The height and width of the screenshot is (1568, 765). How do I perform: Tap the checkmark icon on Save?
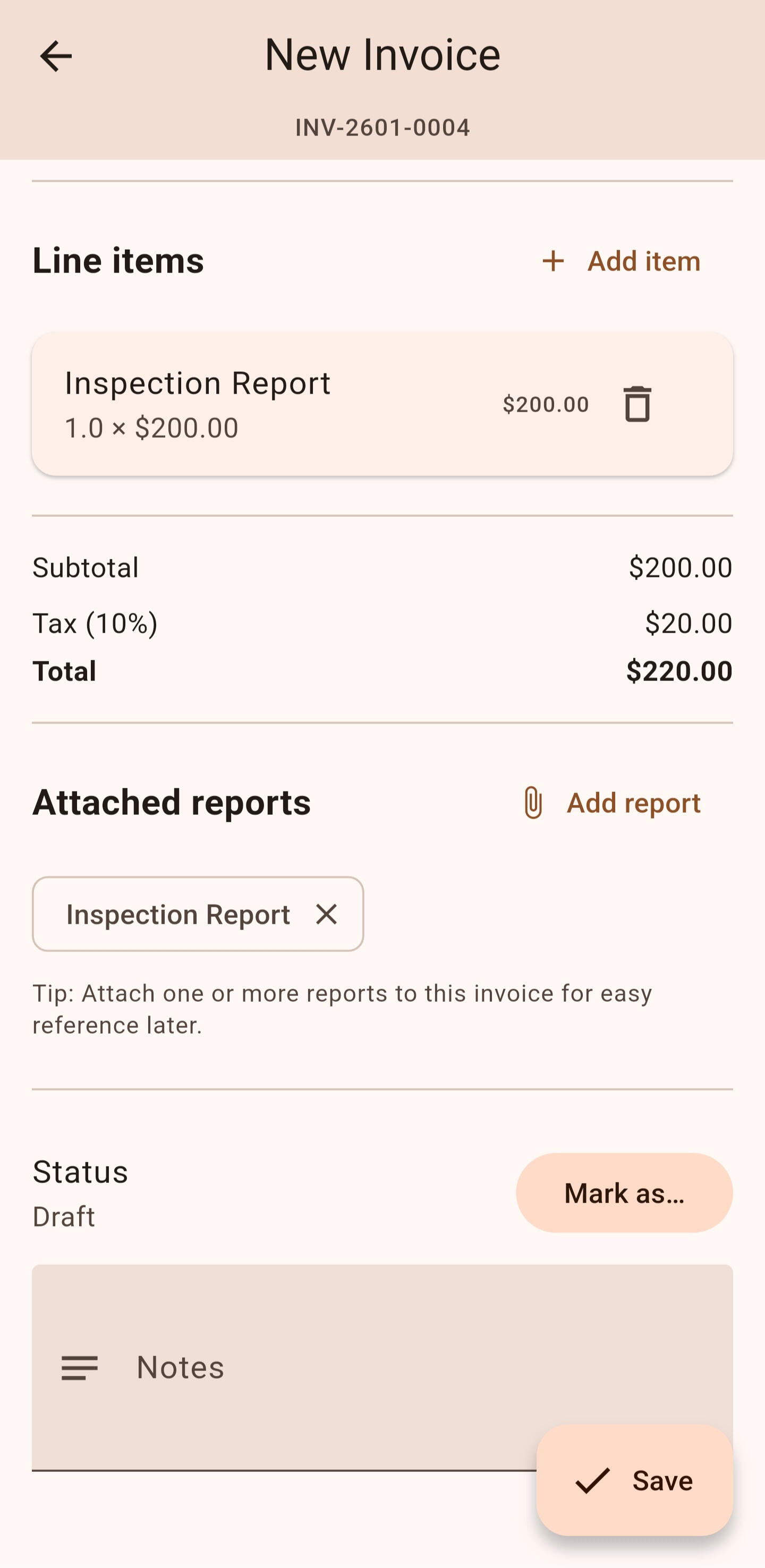click(x=592, y=1481)
